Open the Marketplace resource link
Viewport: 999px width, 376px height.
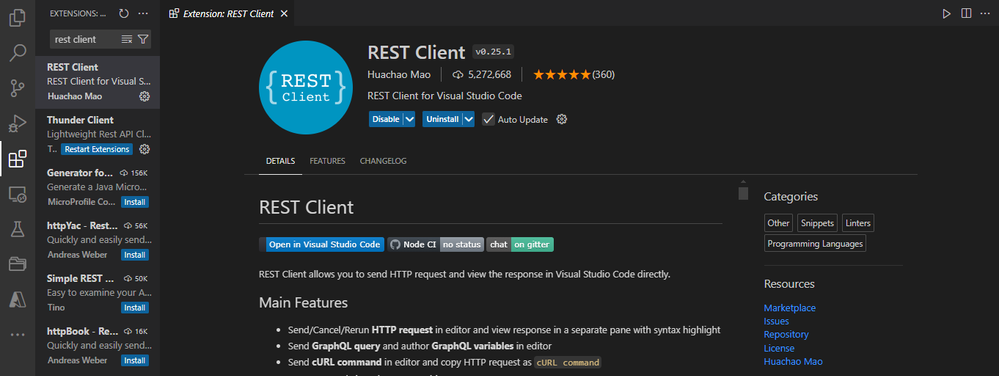tap(789, 308)
